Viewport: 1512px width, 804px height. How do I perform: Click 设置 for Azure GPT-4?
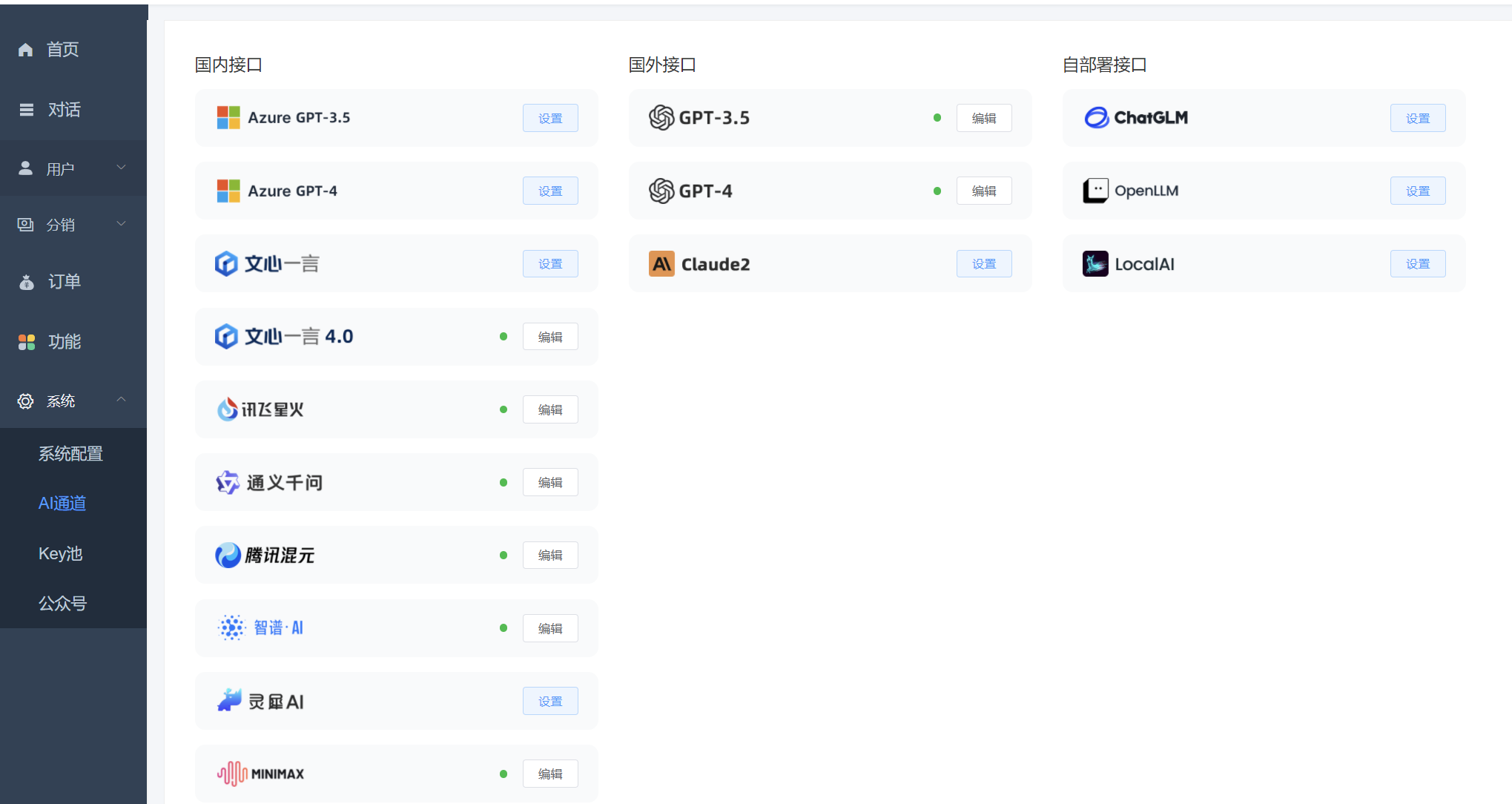550,191
